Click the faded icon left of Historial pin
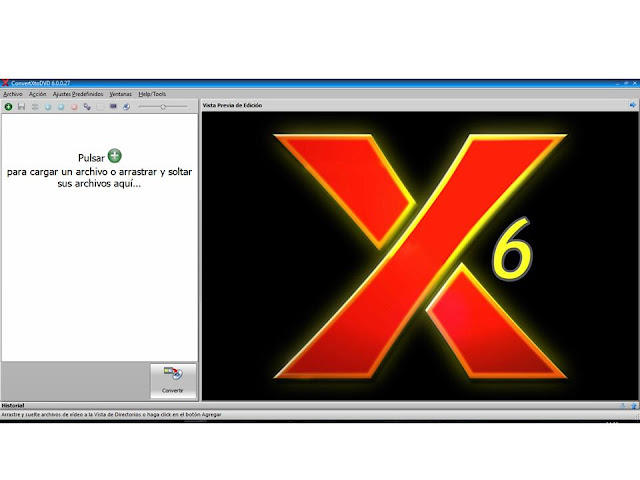Viewport: 640px width, 480px height. click(623, 406)
